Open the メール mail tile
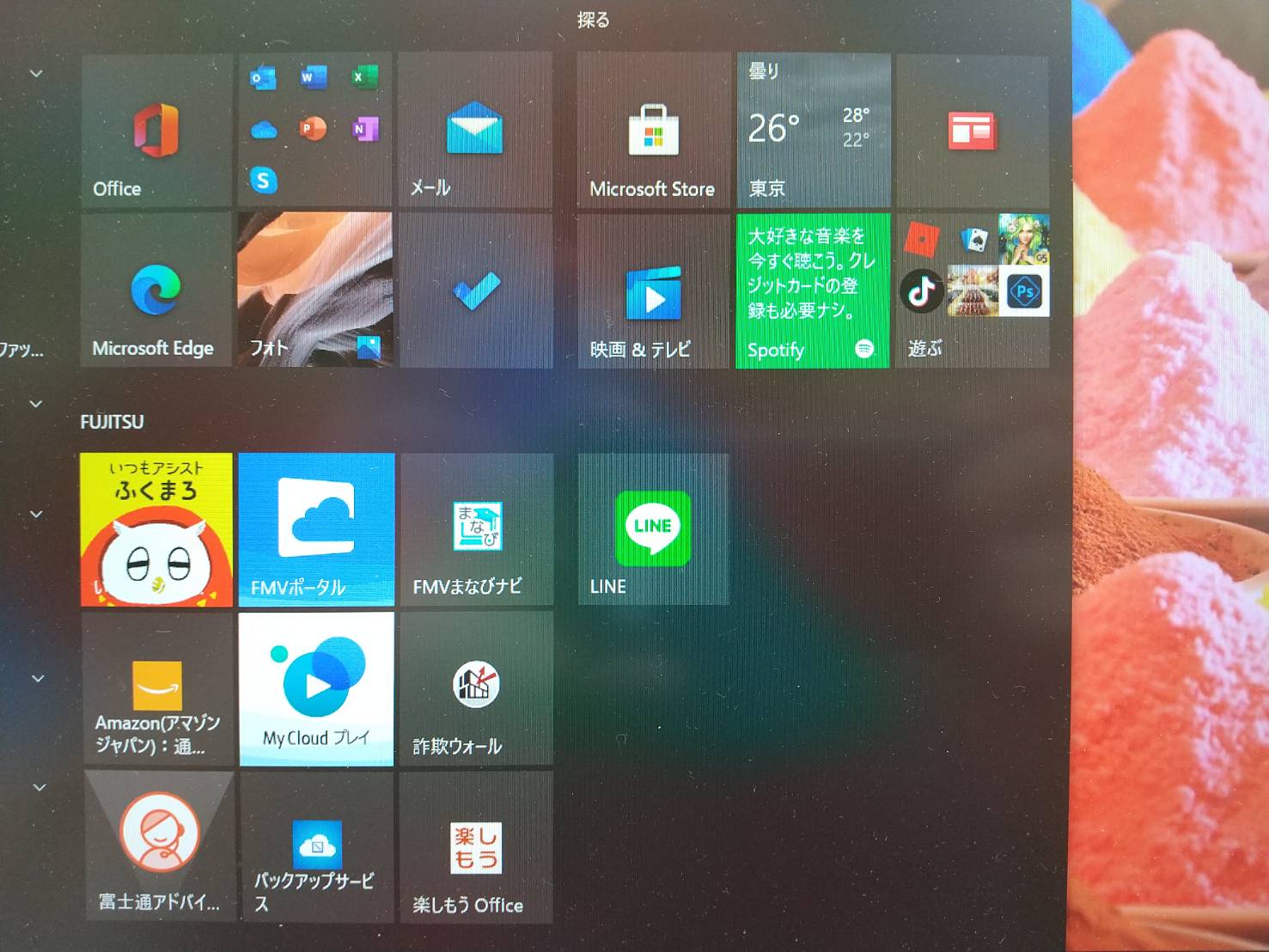The width and height of the screenshot is (1269, 952). [x=475, y=130]
